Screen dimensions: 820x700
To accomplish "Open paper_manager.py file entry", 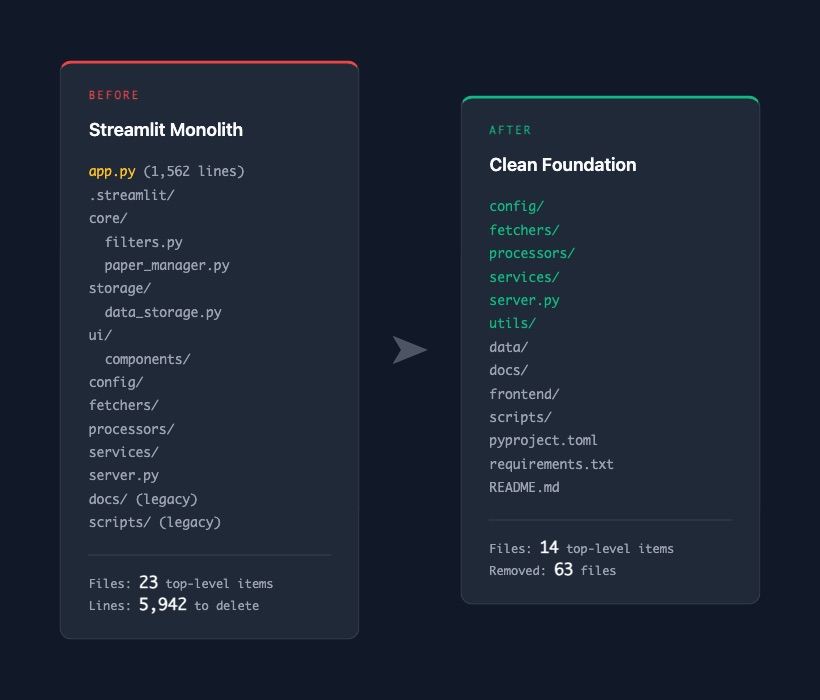I will 167,265.
